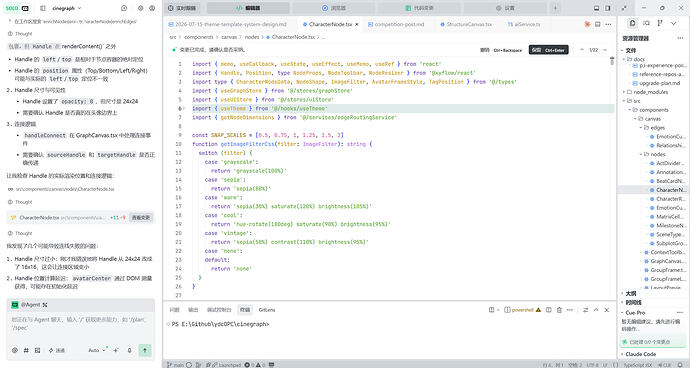Expand the Claude Code section
The height and width of the screenshot is (368, 690).
(640, 354)
